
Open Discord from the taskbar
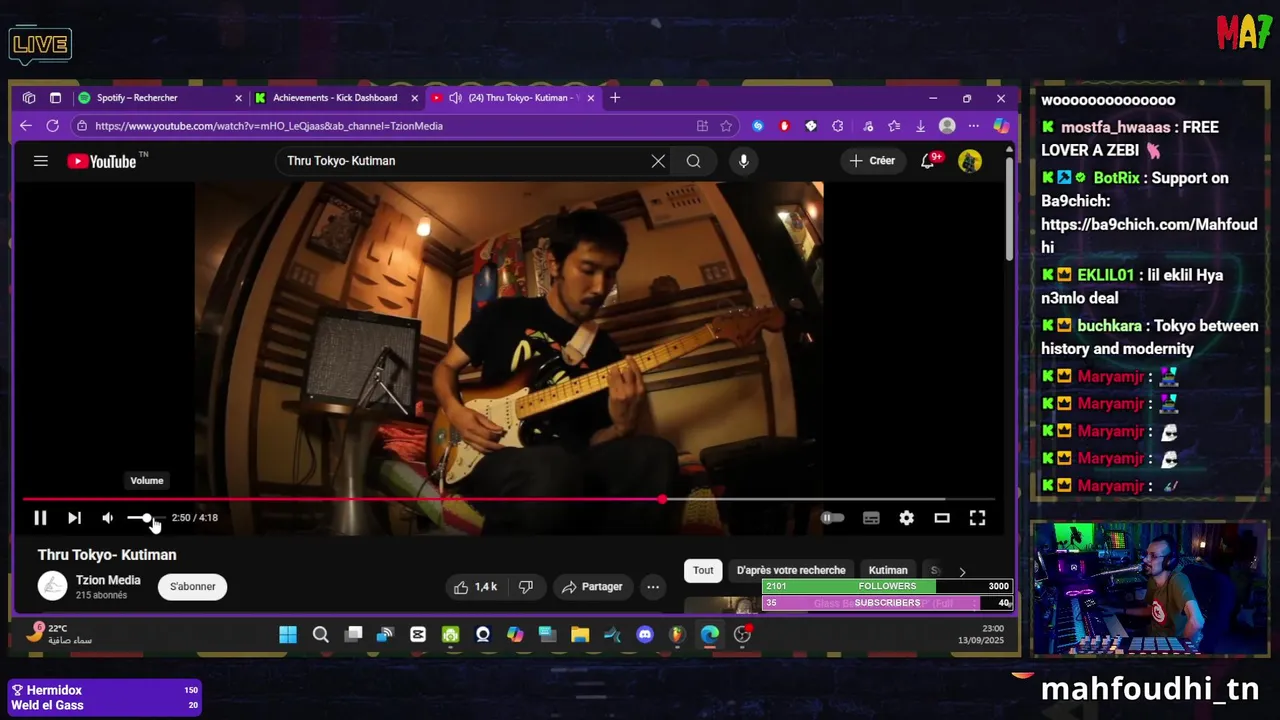click(x=645, y=635)
